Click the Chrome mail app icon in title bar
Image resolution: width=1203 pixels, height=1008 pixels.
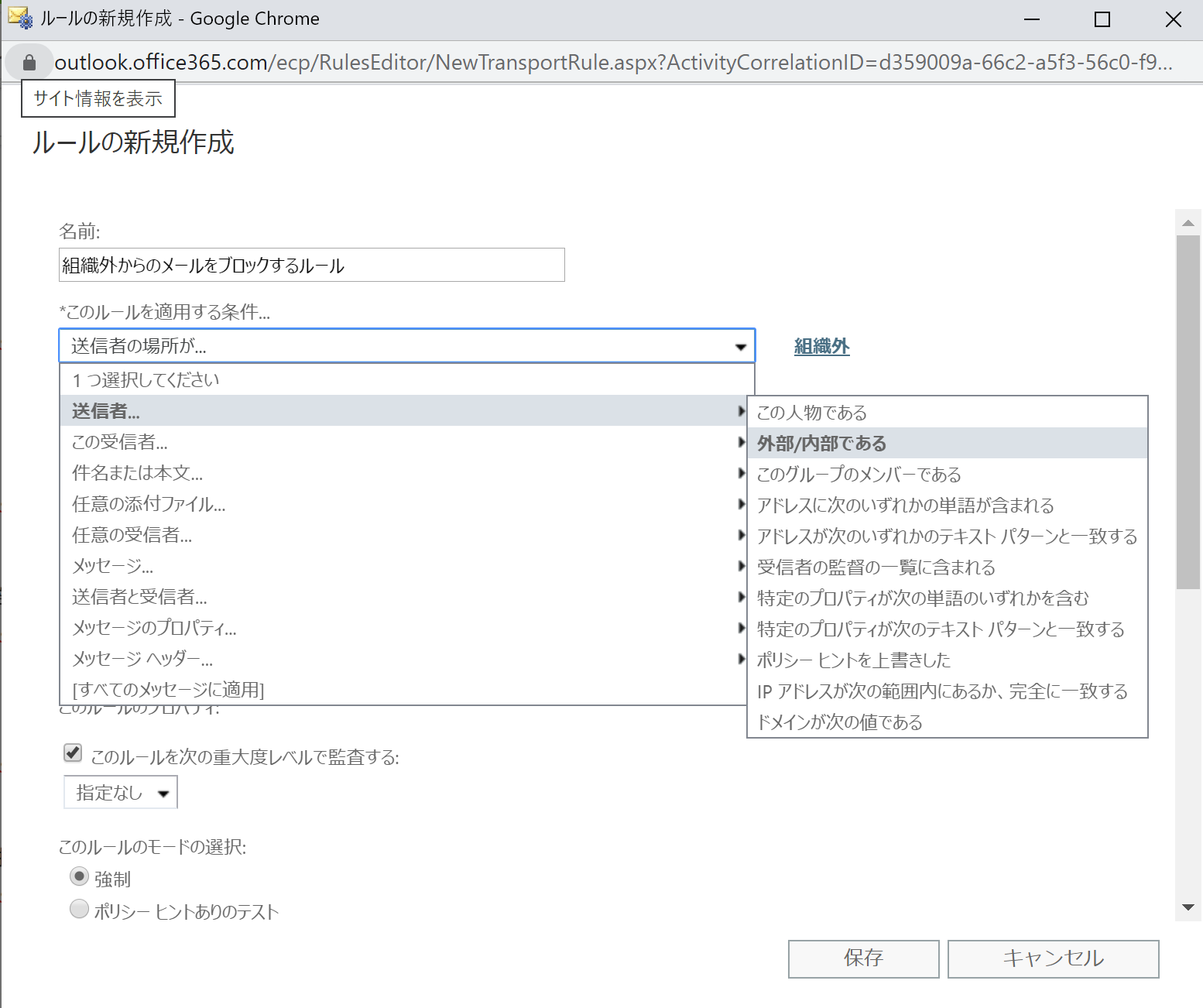pos(20,18)
